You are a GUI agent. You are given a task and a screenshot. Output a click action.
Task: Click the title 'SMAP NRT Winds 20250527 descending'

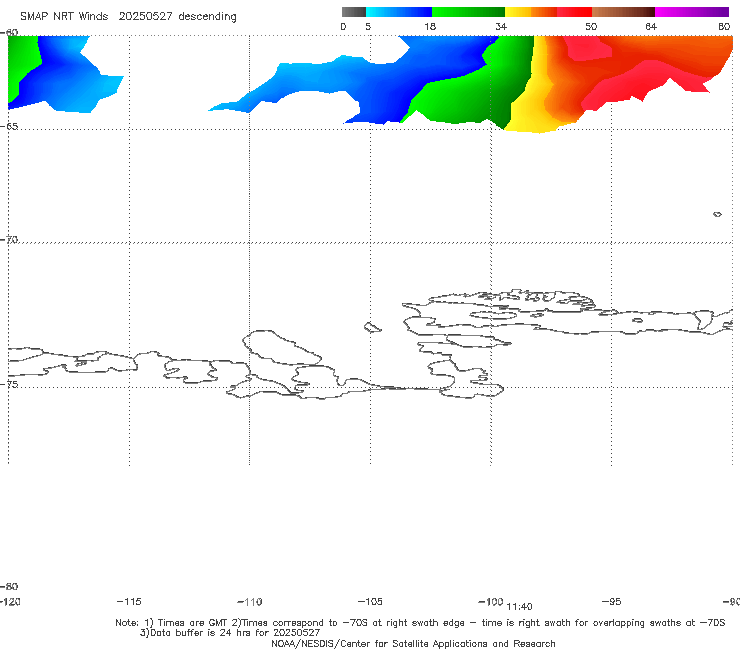[x=128, y=16]
